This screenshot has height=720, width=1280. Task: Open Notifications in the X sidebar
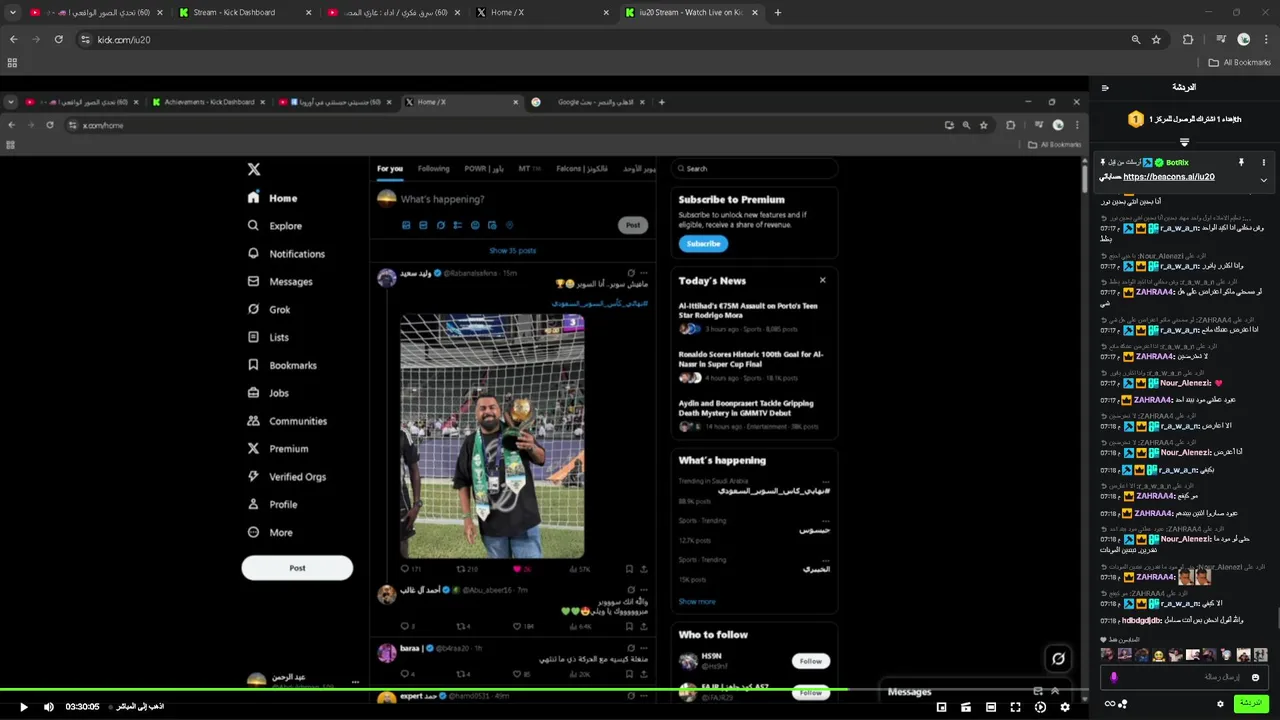pyautogui.click(x=286, y=254)
